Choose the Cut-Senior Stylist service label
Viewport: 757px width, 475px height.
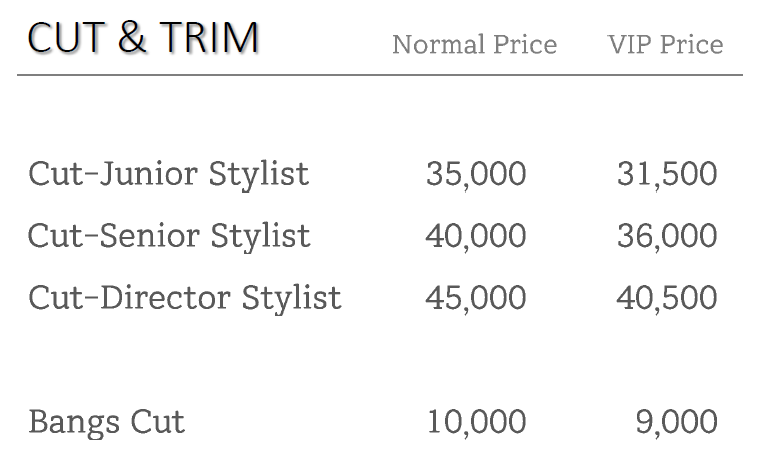[x=169, y=236]
